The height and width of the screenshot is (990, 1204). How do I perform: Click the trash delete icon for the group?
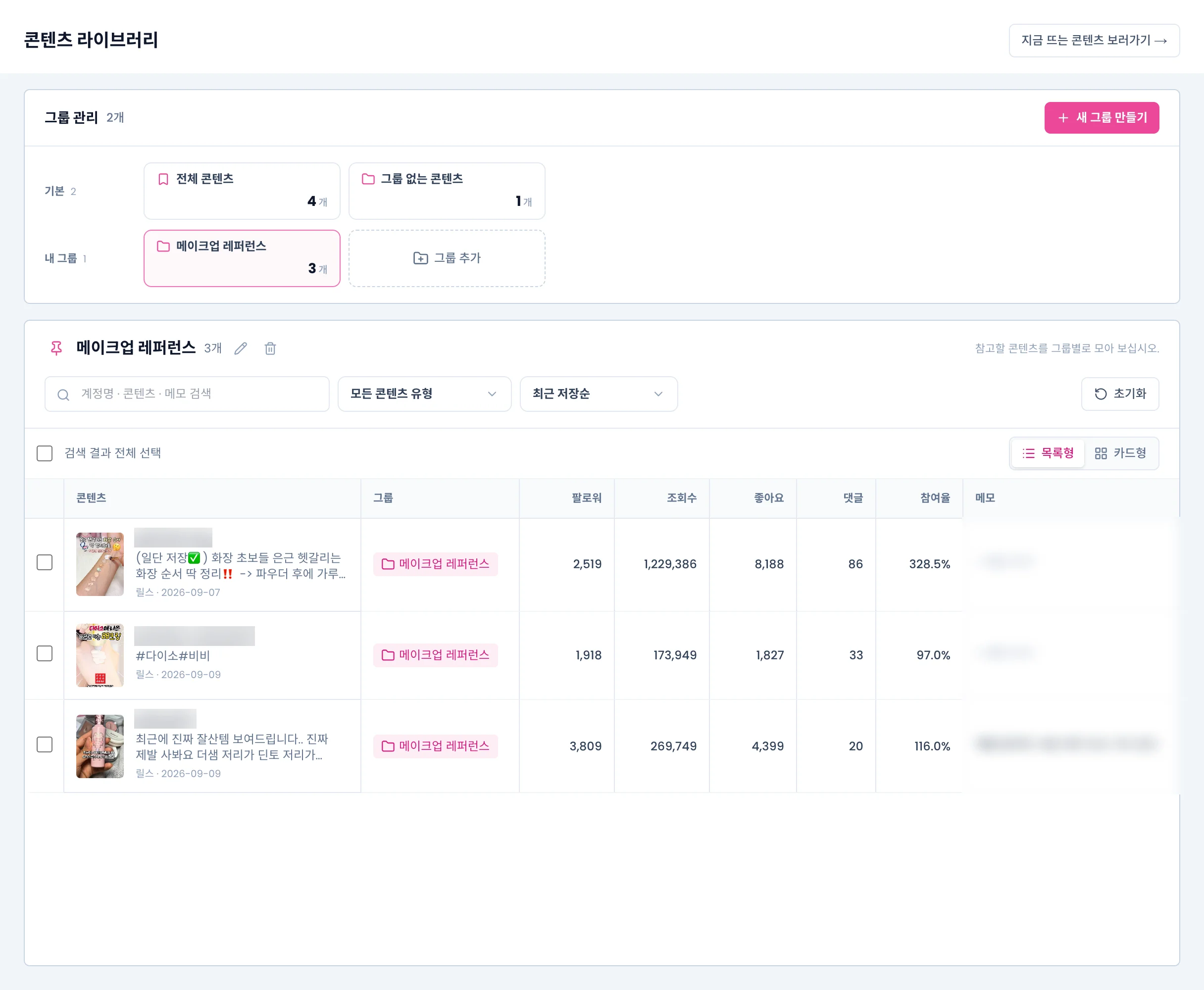270,348
